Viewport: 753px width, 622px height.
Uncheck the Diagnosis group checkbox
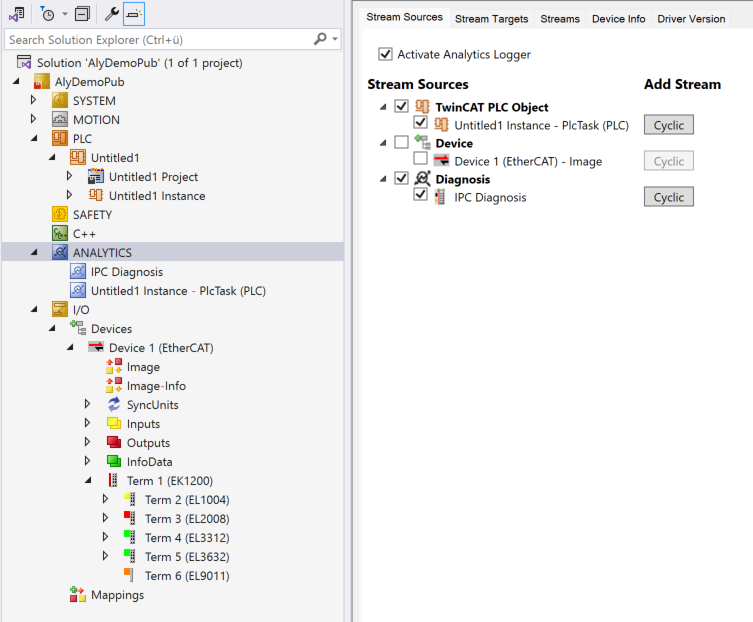coord(401,178)
